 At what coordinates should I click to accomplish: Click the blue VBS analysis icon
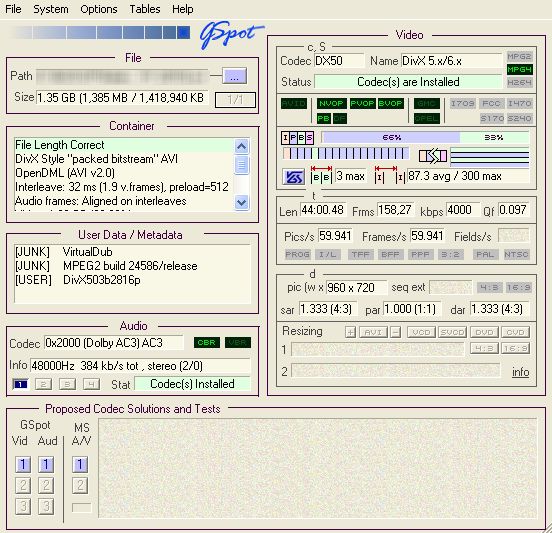coord(294,177)
